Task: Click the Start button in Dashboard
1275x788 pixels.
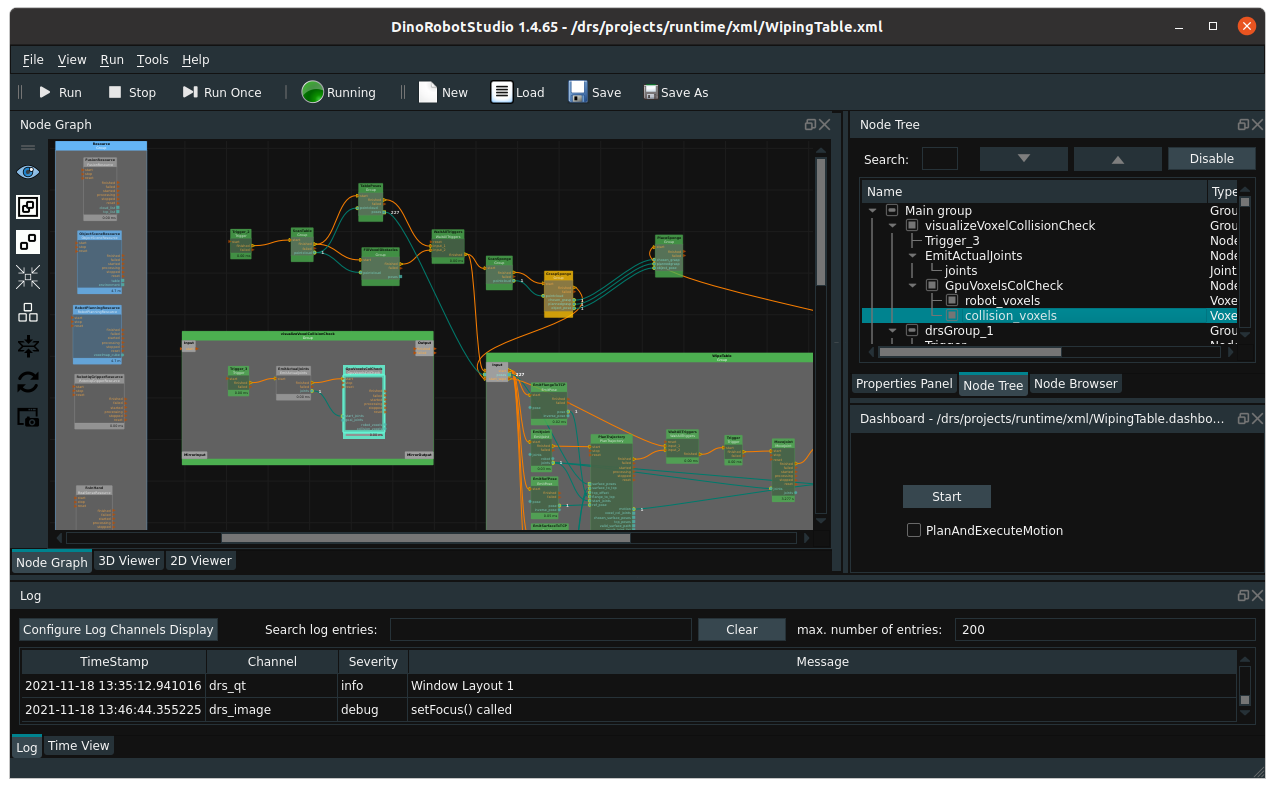Action: [x=946, y=496]
